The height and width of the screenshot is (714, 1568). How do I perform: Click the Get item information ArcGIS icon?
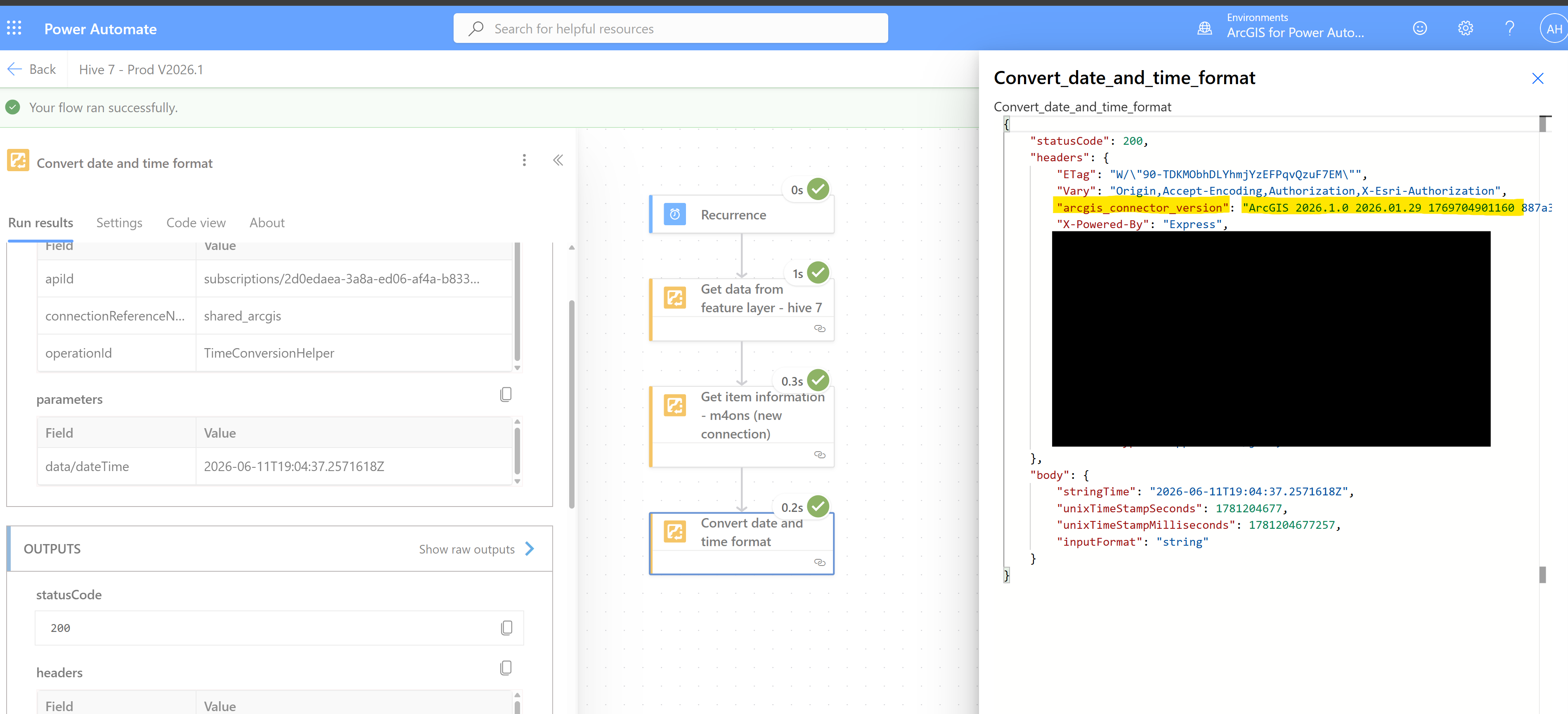(x=674, y=405)
